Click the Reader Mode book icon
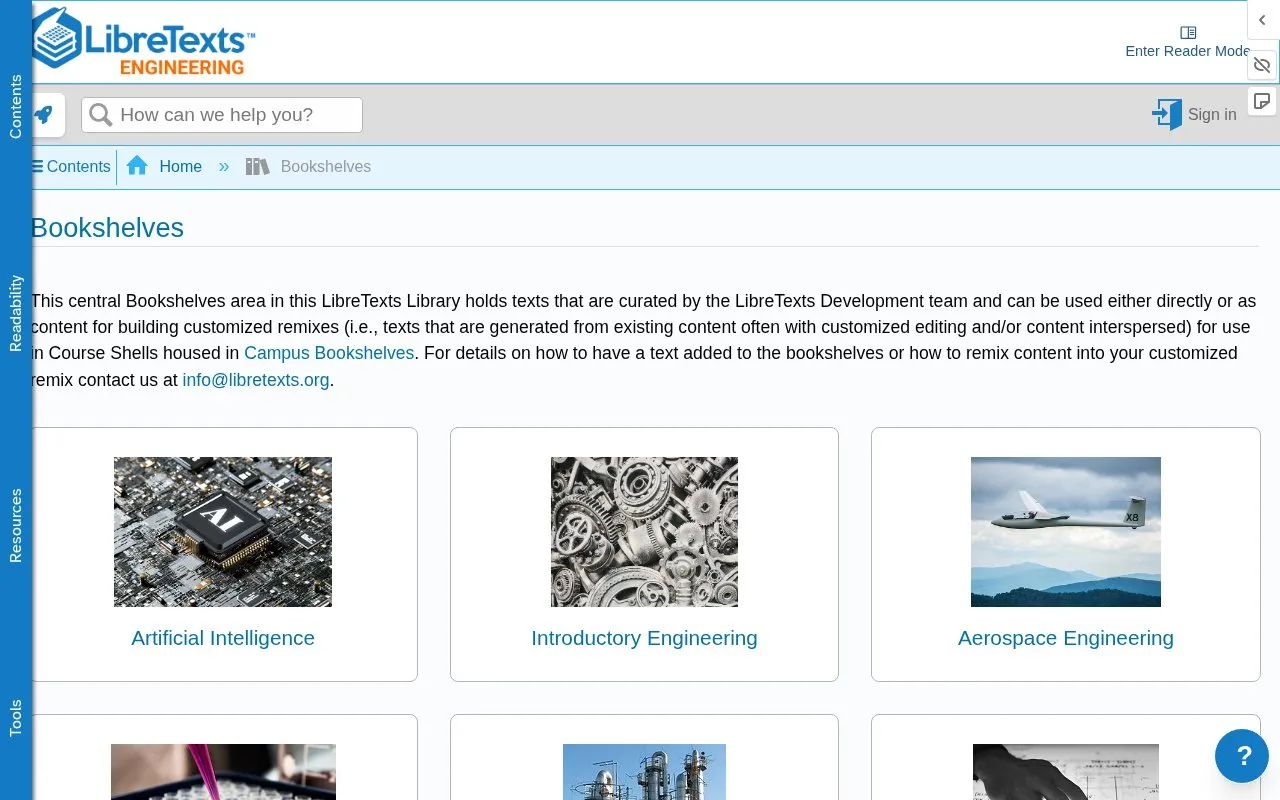Image resolution: width=1280 pixels, height=800 pixels. coord(1188,32)
